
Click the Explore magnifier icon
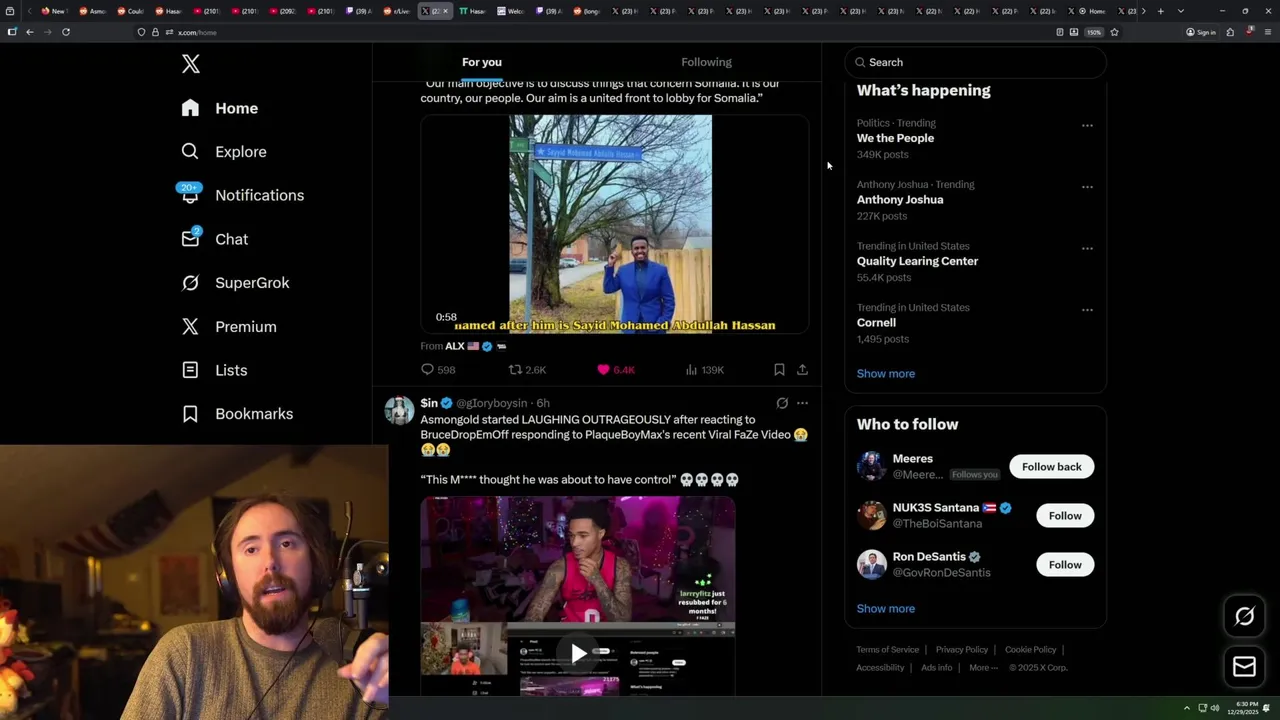[x=190, y=152]
